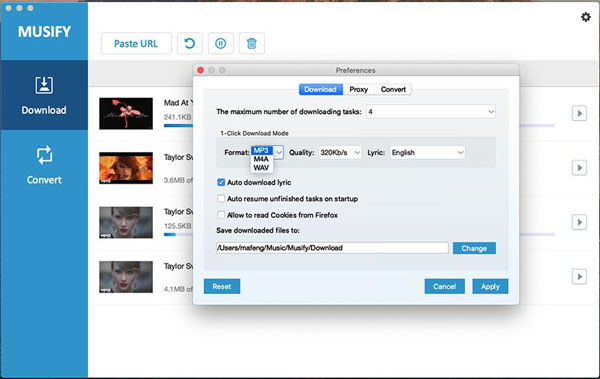This screenshot has height=379, width=600.
Task: Delete tasks using the trash icon
Action: pyautogui.click(x=252, y=44)
